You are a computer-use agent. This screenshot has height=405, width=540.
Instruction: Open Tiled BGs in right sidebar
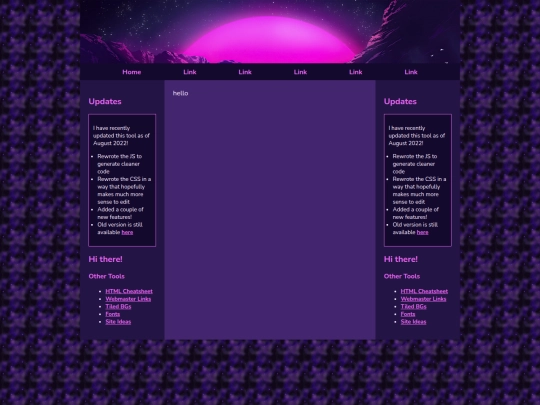click(413, 307)
